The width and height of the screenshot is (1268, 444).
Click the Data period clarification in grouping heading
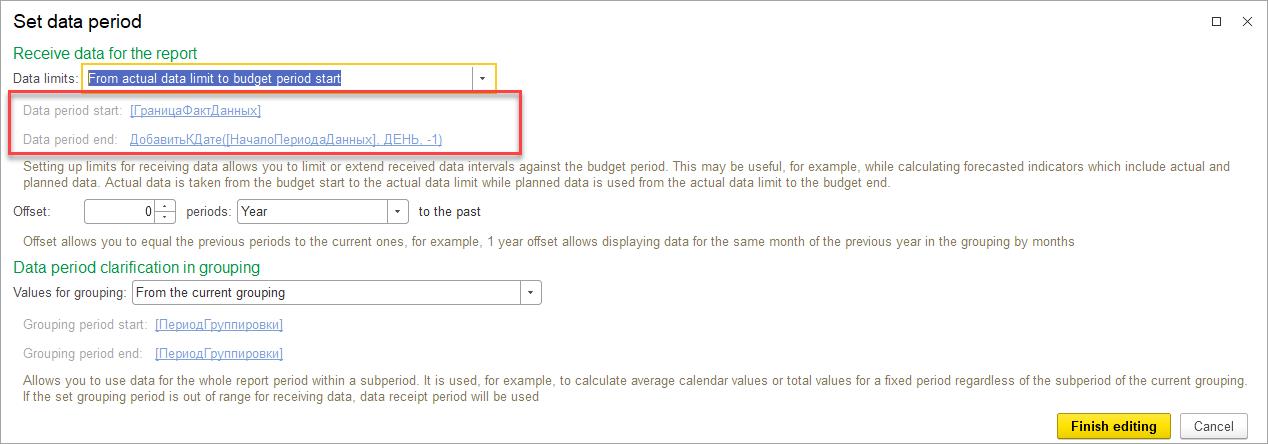(x=136, y=267)
